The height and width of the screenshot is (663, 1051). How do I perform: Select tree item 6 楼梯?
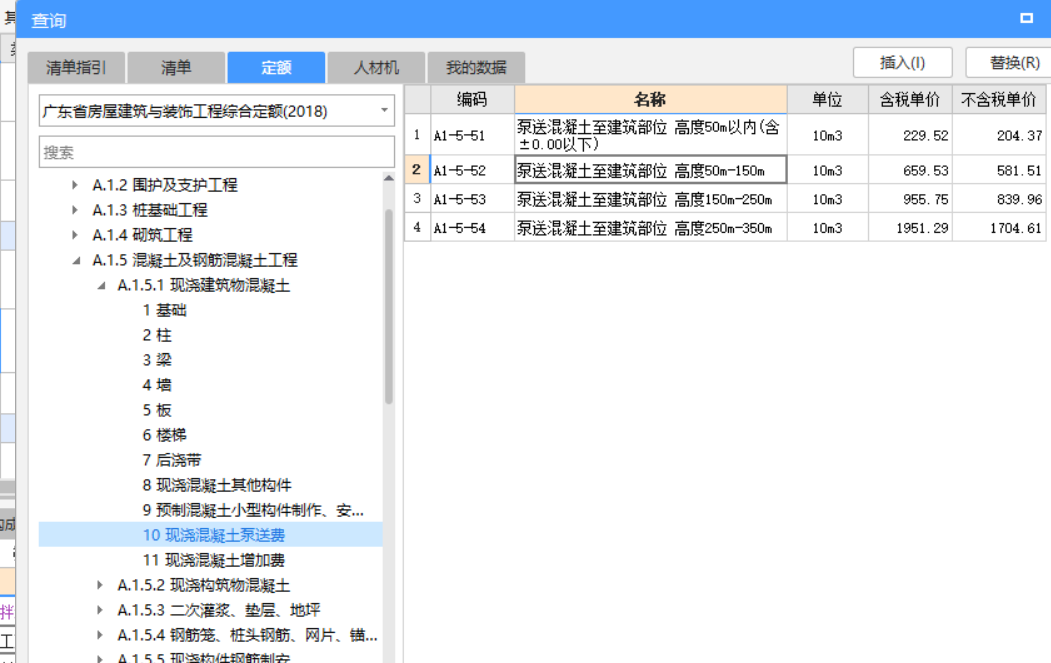164,435
